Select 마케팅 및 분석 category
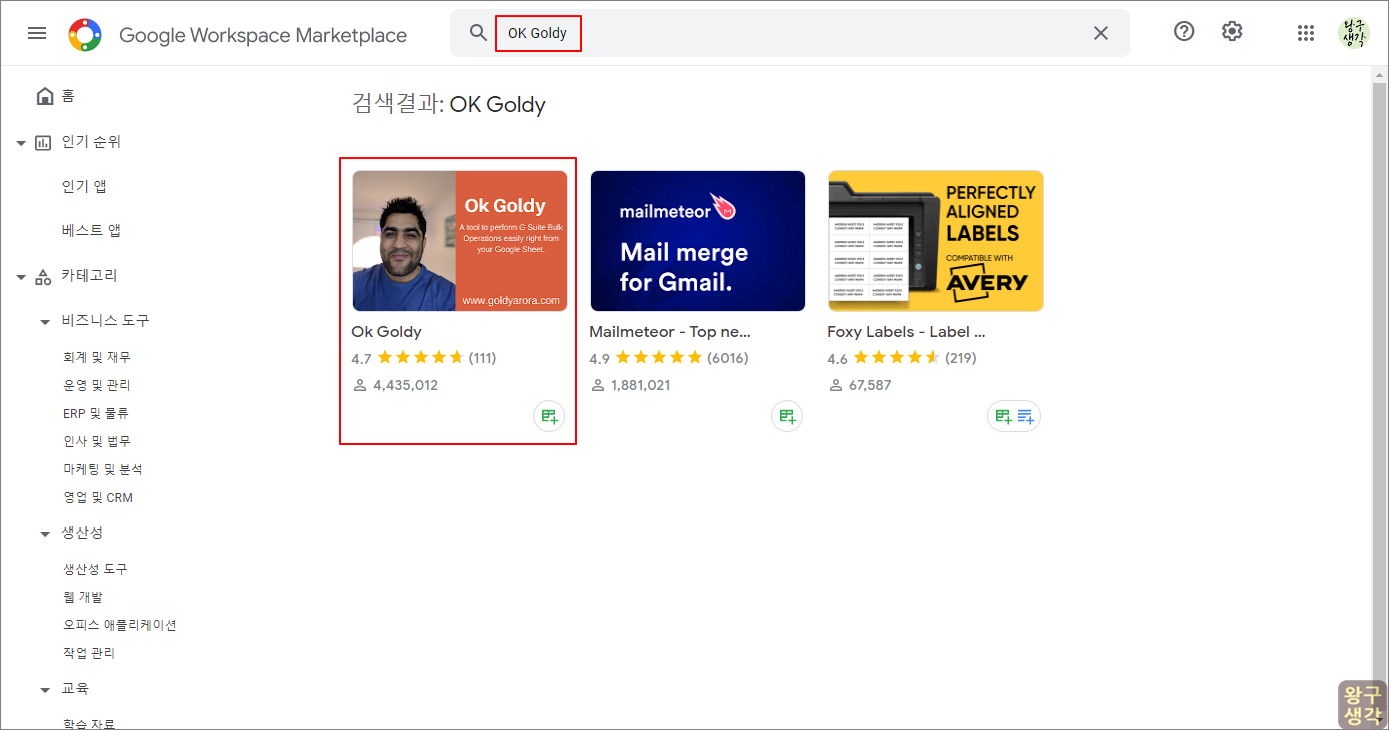Image resolution: width=1389 pixels, height=730 pixels. pos(103,469)
